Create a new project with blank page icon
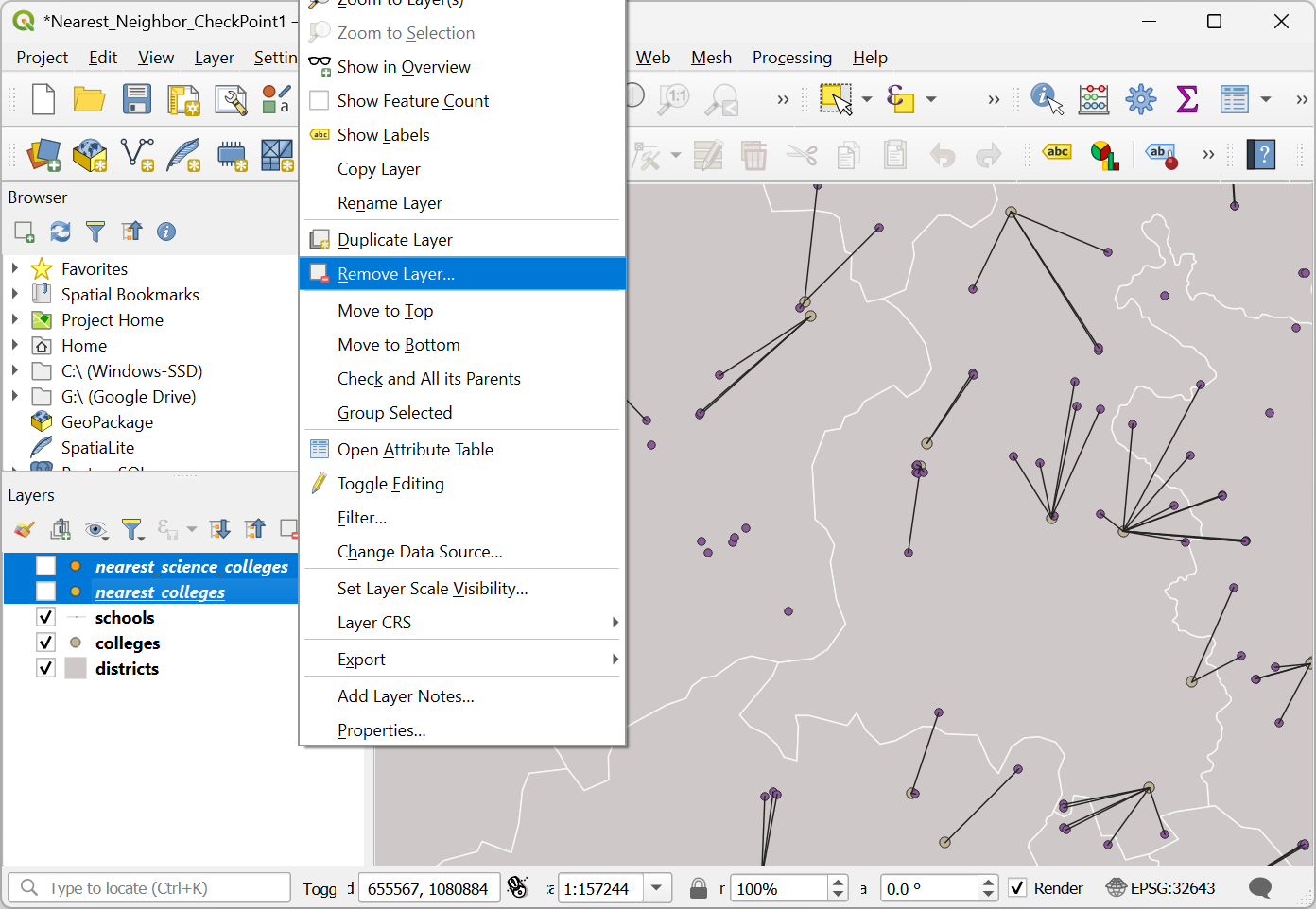The image size is (1316, 909). click(43, 99)
